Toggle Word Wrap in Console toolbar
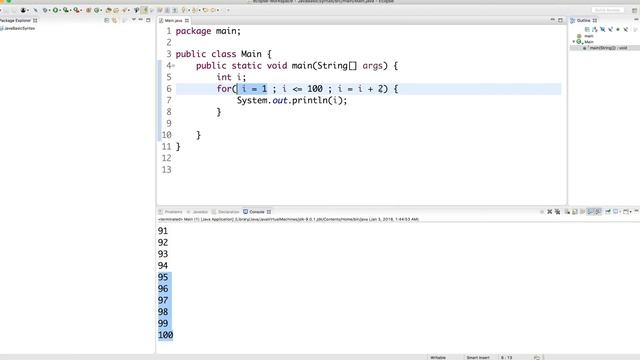This screenshot has width=640, height=360. pyautogui.click(x=582, y=211)
